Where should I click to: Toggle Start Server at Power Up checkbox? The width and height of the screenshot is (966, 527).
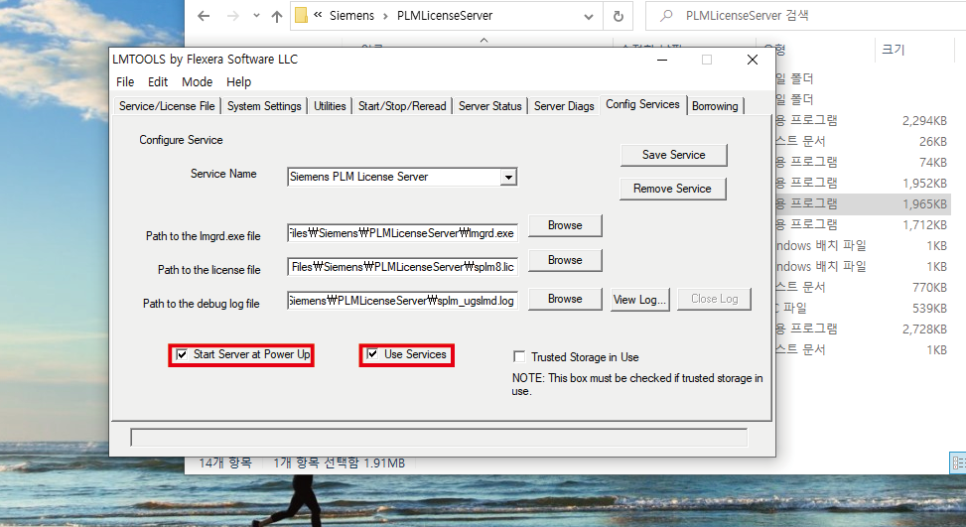coord(182,354)
